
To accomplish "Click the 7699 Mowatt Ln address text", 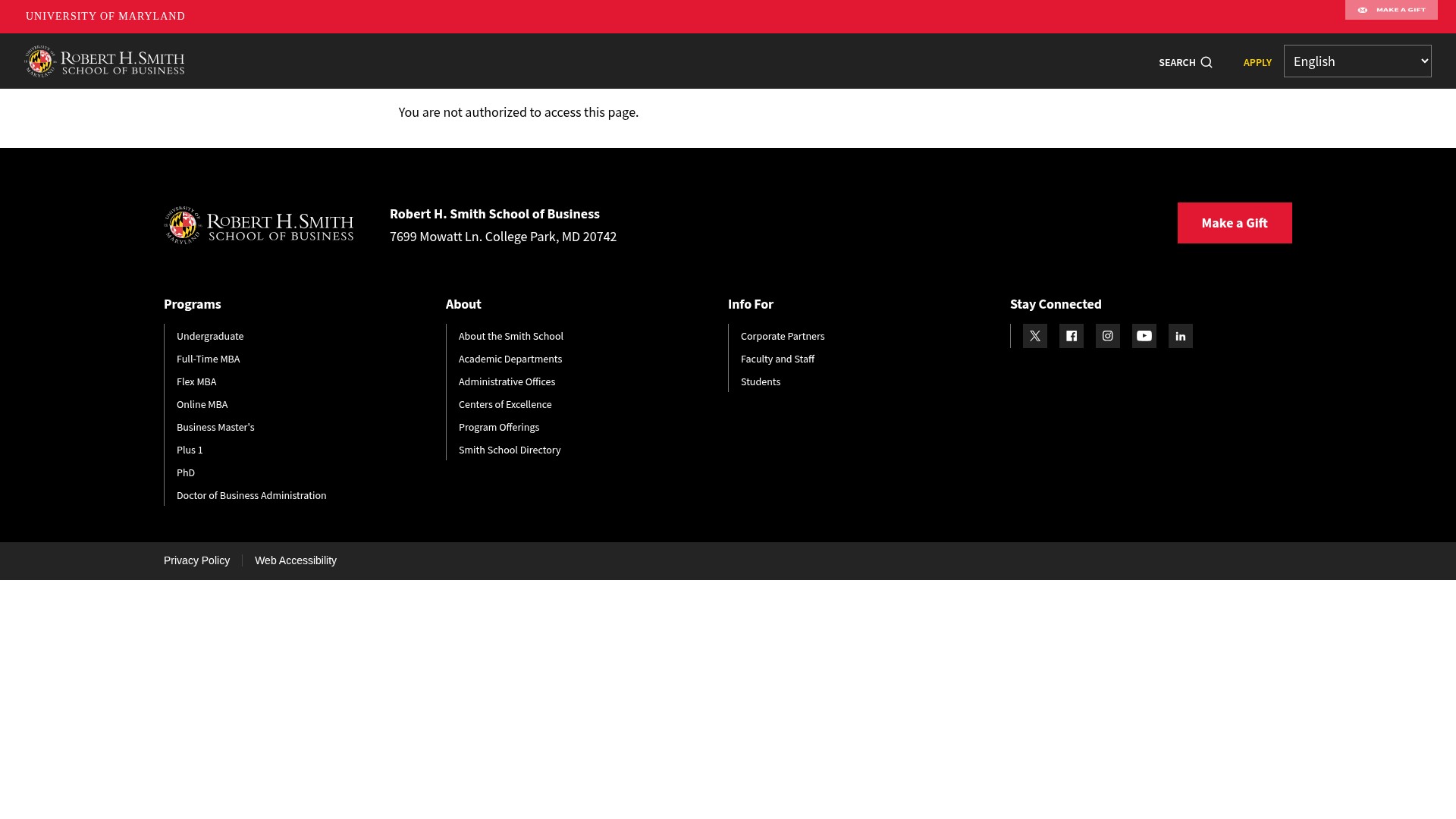I will click(x=503, y=237).
